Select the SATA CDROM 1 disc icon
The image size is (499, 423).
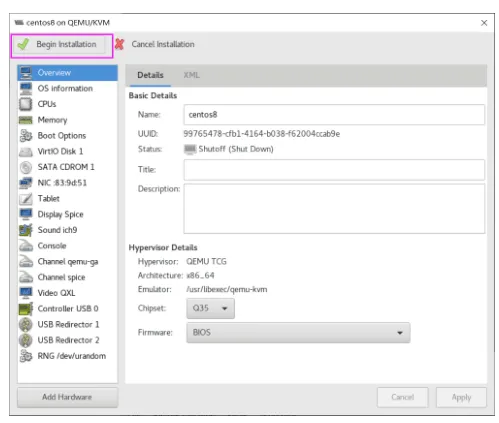(x=26, y=167)
